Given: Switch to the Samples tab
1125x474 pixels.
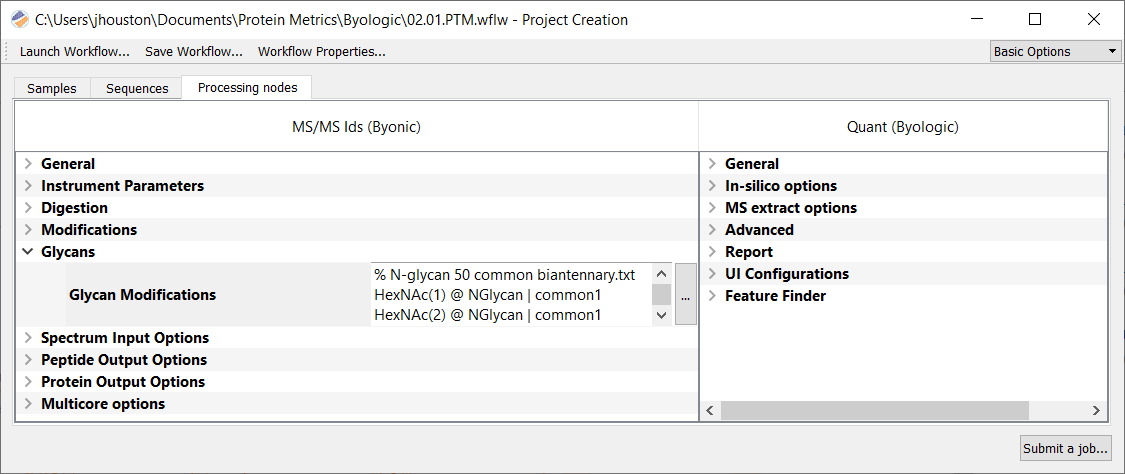Looking at the screenshot, I should pos(52,88).
